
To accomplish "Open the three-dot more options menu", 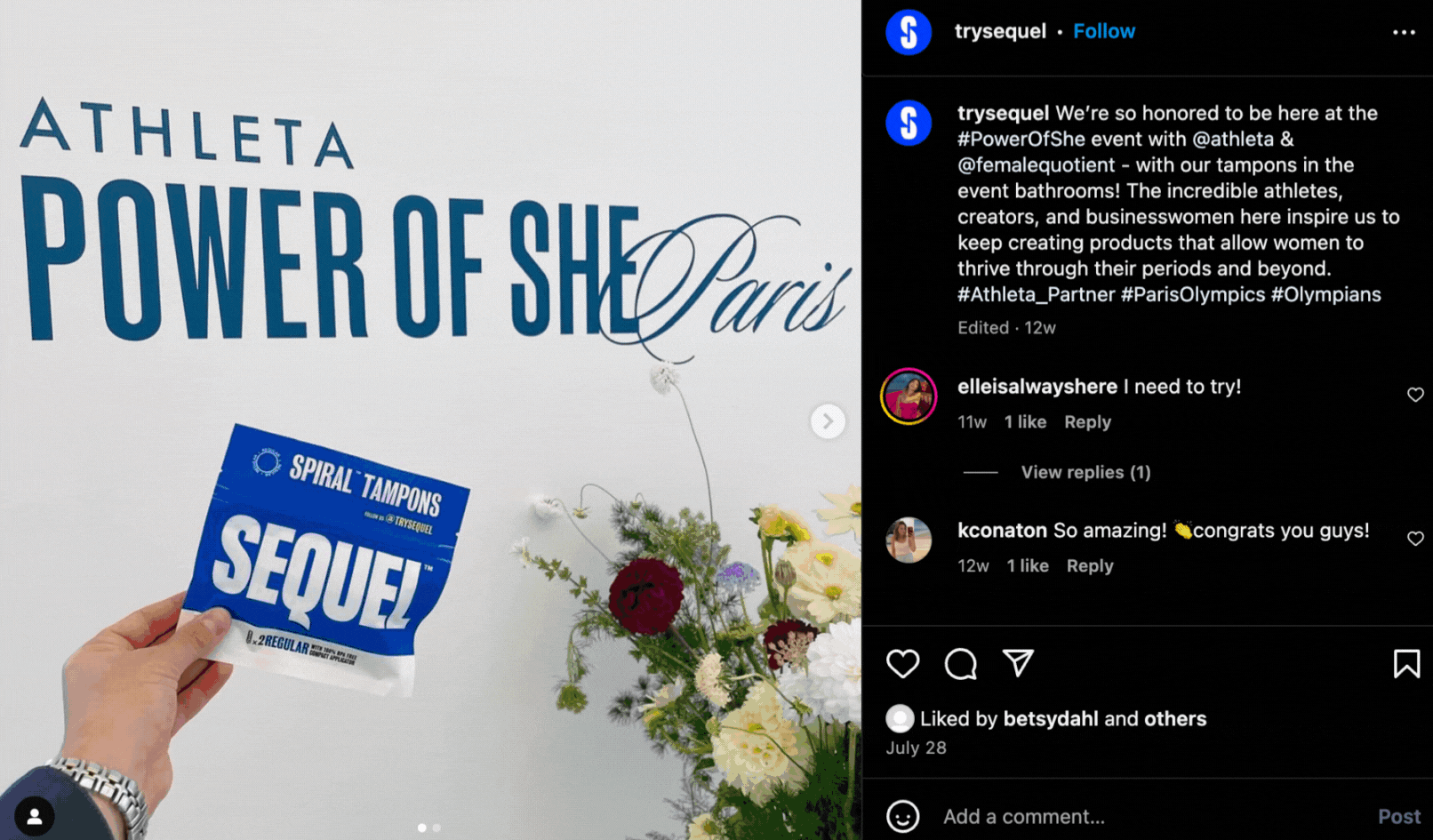I will pyautogui.click(x=1404, y=32).
